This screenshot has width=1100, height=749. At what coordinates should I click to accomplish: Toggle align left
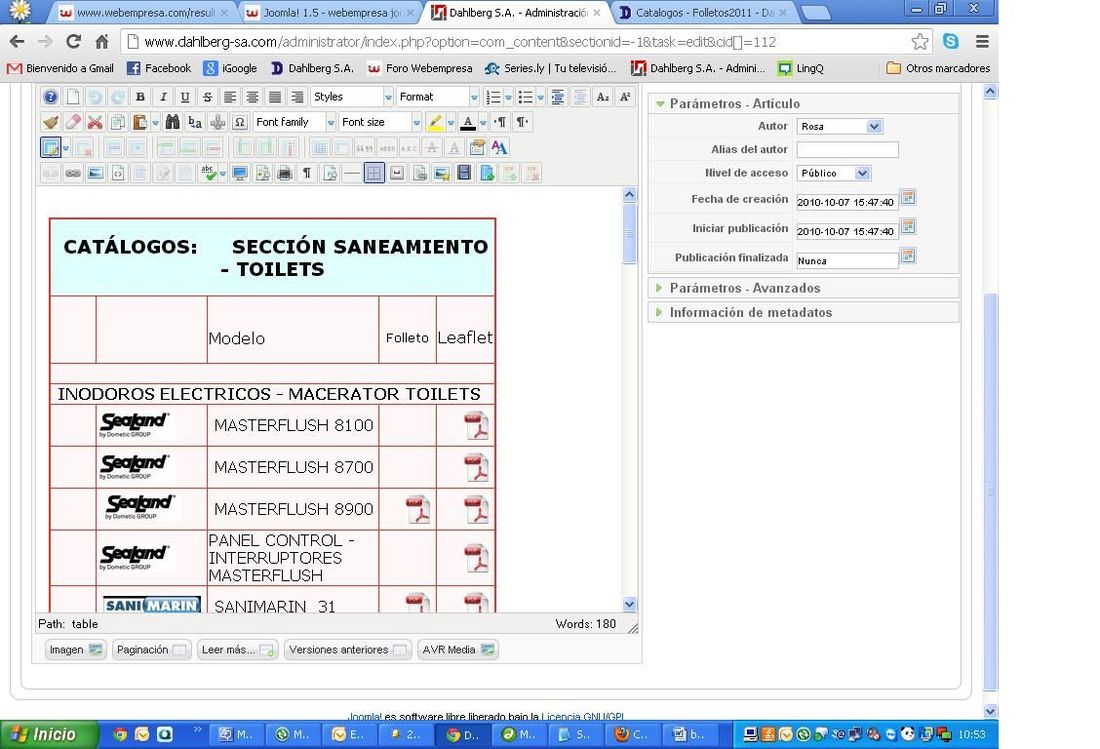coord(230,97)
